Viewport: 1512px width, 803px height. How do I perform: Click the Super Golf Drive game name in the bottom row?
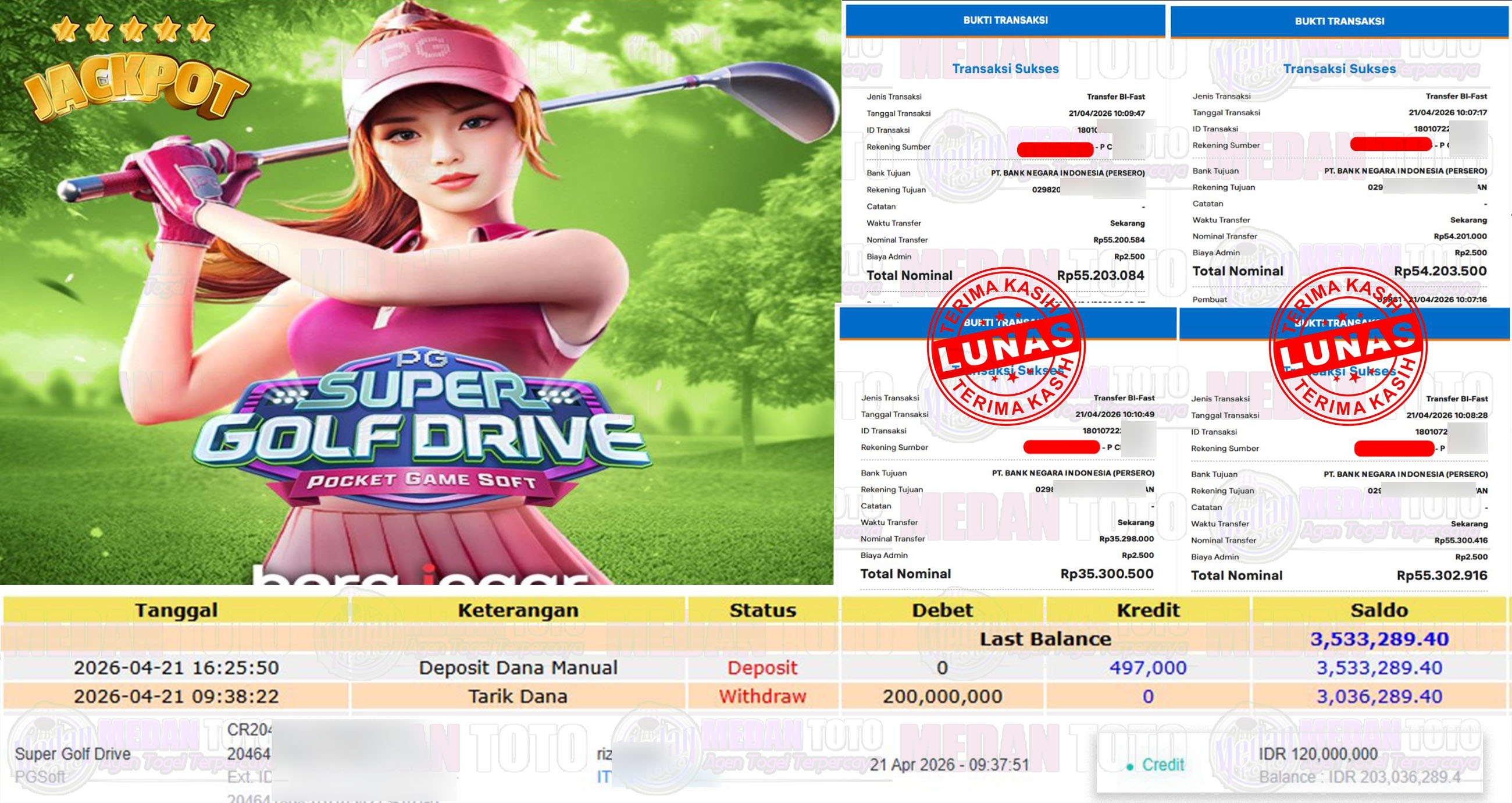tap(73, 754)
